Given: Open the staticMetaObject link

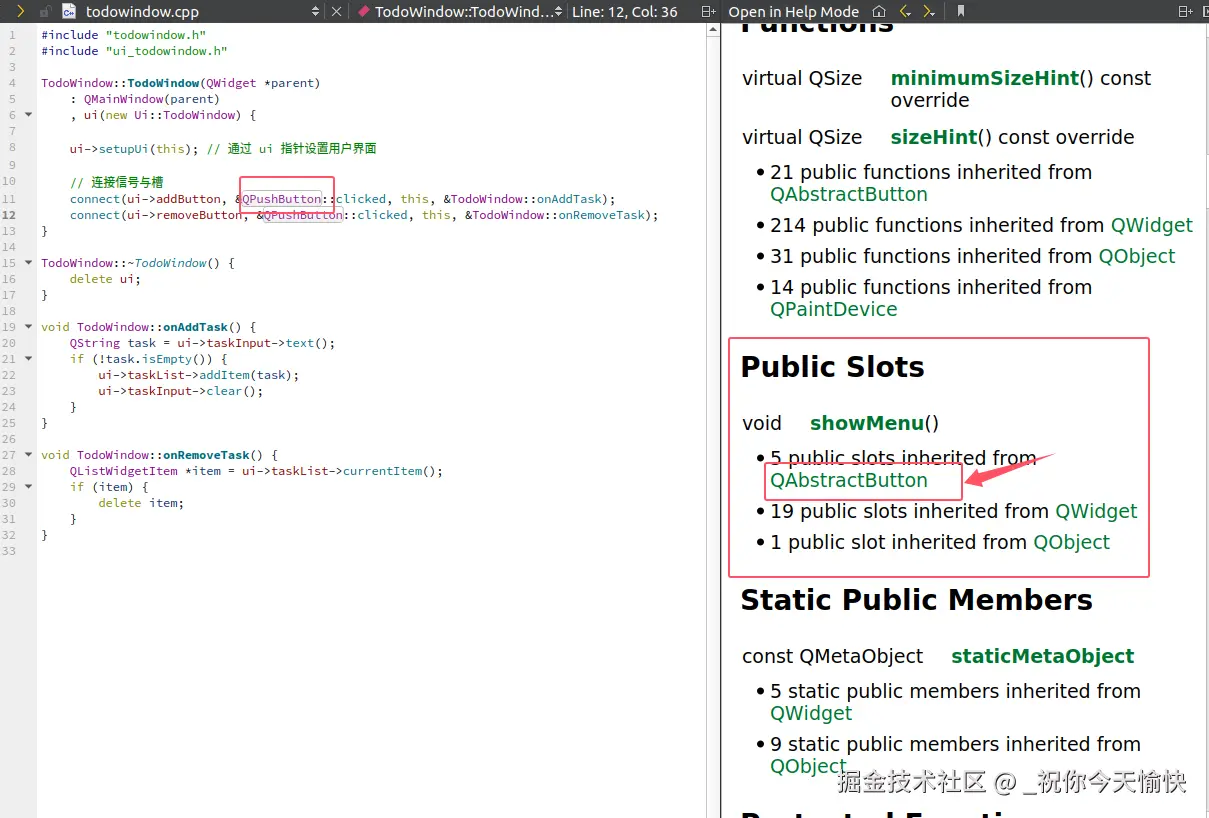Looking at the screenshot, I should point(1043,656).
